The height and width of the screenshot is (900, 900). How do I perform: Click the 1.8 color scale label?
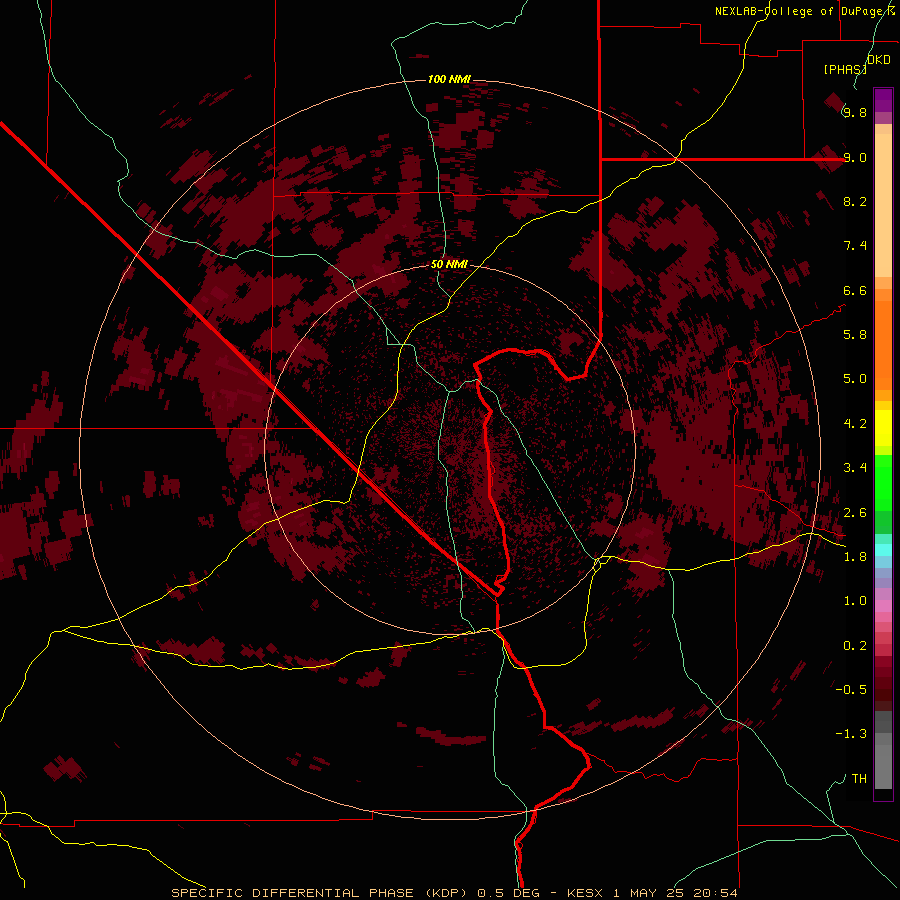click(x=855, y=557)
